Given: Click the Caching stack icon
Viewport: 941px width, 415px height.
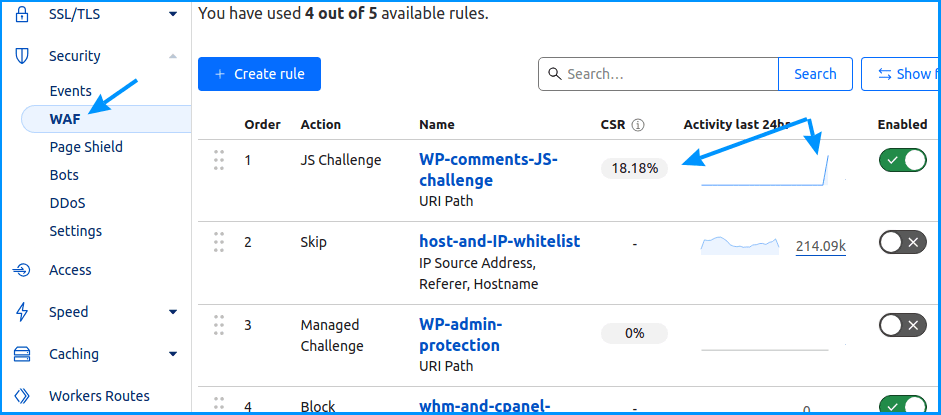Looking at the screenshot, I should click(x=22, y=354).
